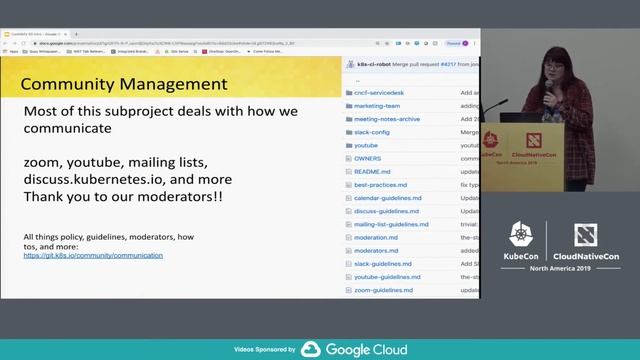Viewport: 640px width, 360px height.
Task: Click the youtube folder icon
Action: click(349, 145)
